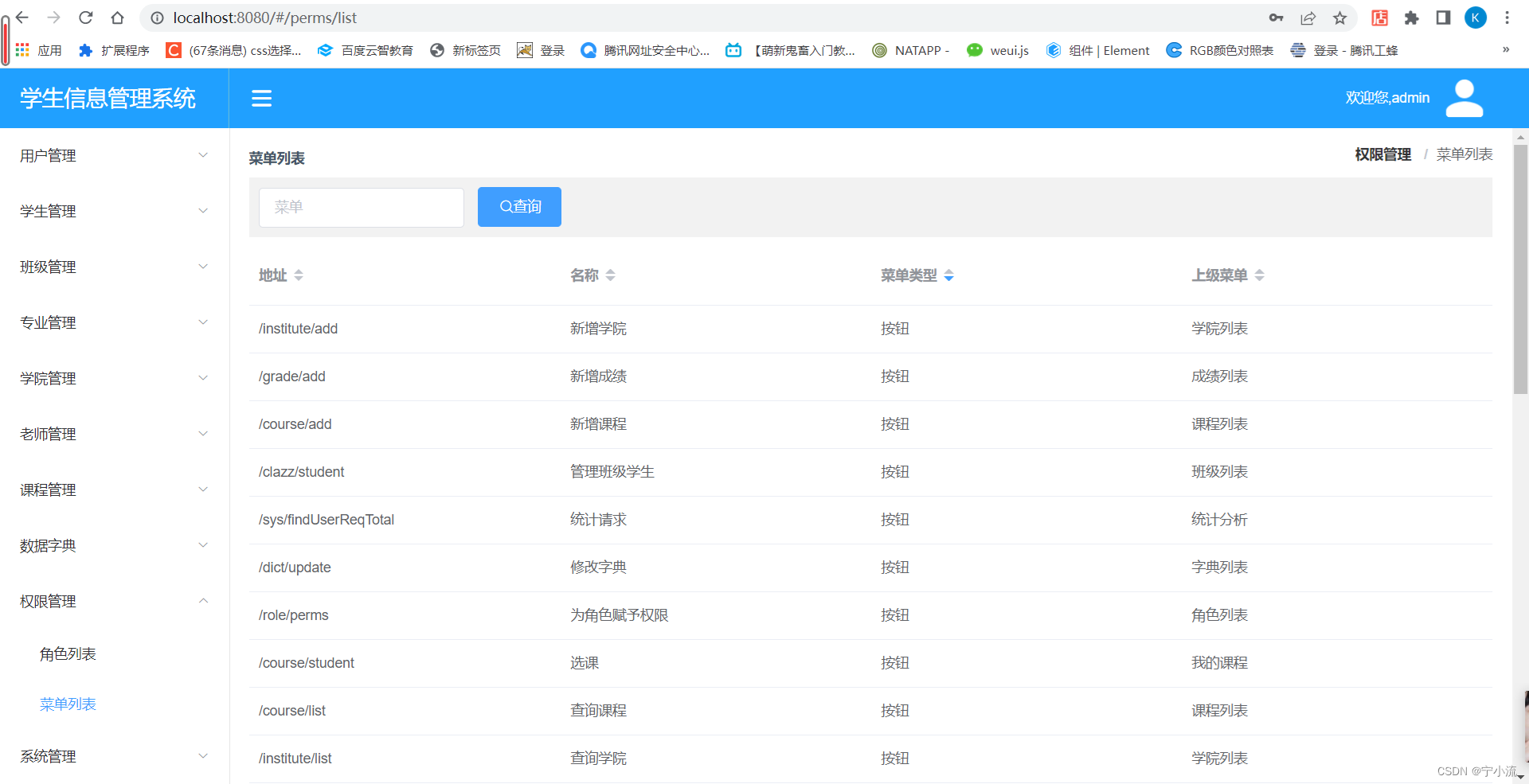Viewport: 1529px width, 784px height.
Task: Show more bookmarks via the overflow chevron
Action: (1505, 50)
